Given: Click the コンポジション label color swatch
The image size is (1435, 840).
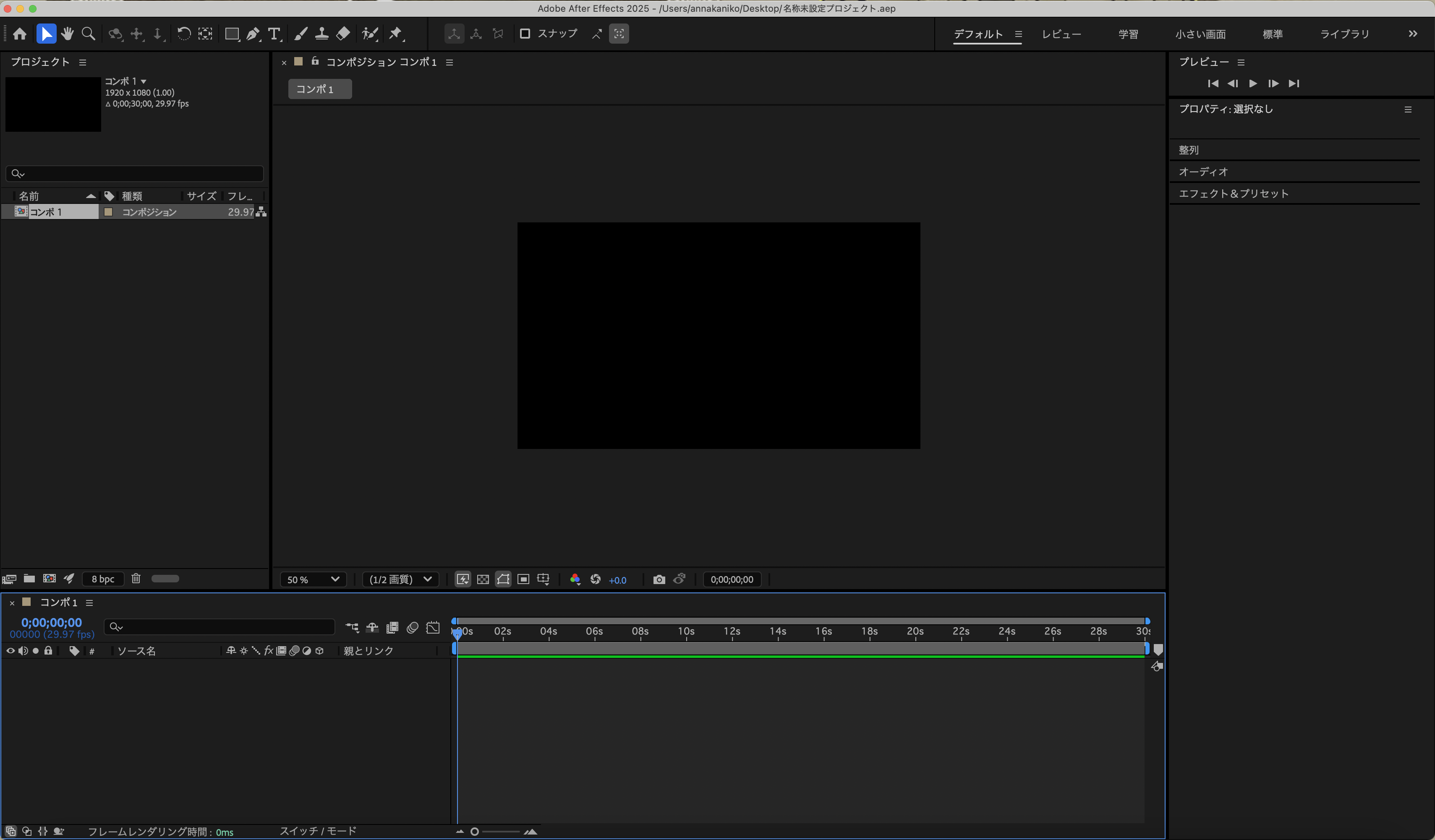Looking at the screenshot, I should (x=108, y=212).
